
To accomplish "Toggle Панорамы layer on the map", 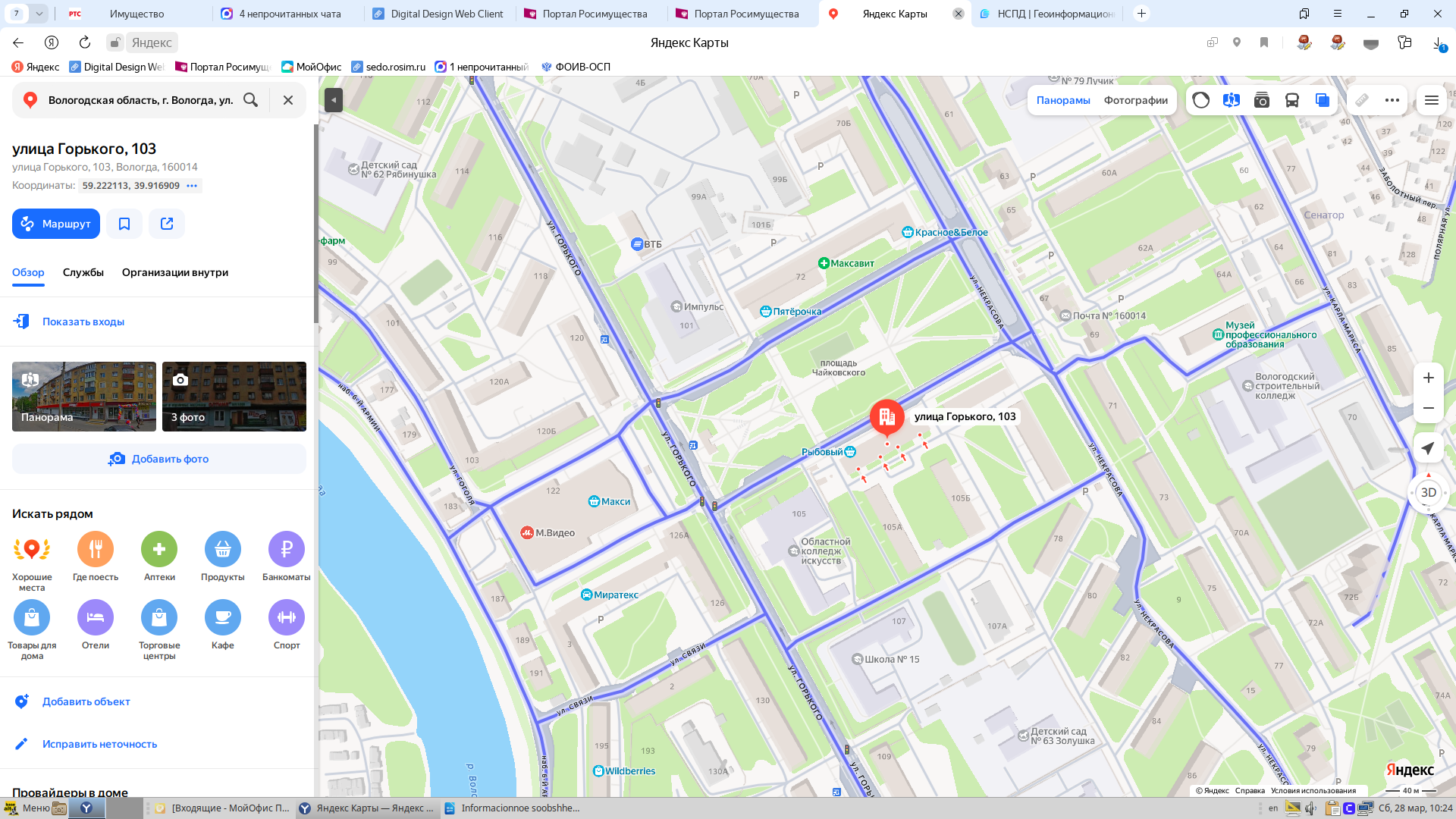I will coord(1063,100).
